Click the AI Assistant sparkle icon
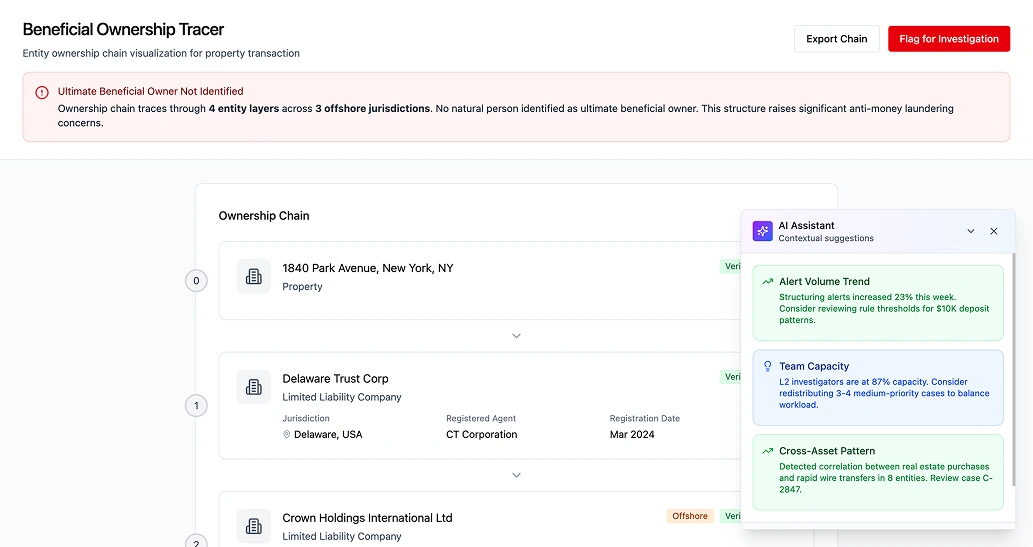1033x547 pixels. tap(762, 231)
